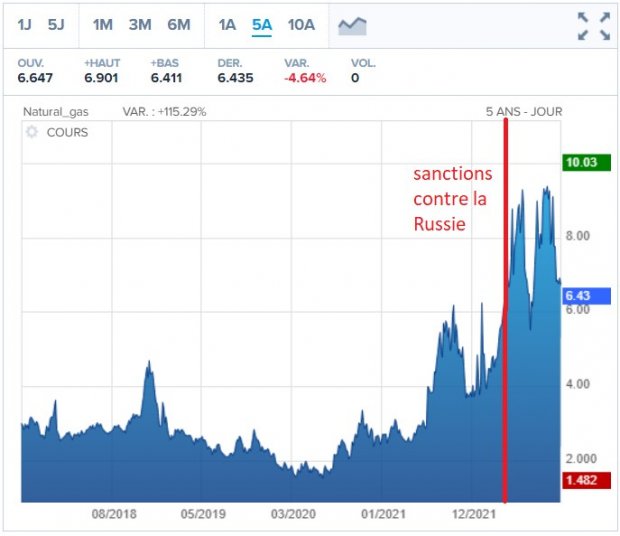Expand chart to fullscreen

593,26
